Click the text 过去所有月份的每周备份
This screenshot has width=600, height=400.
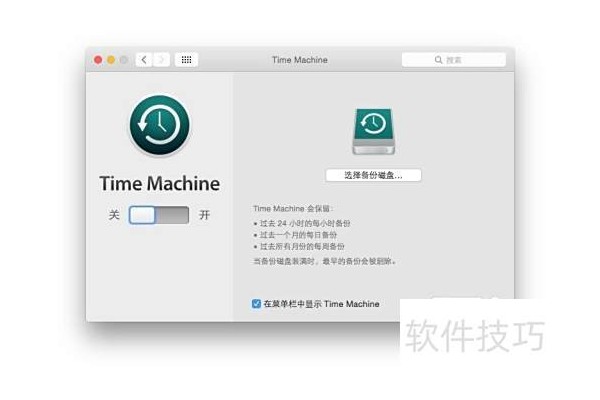coord(302,246)
